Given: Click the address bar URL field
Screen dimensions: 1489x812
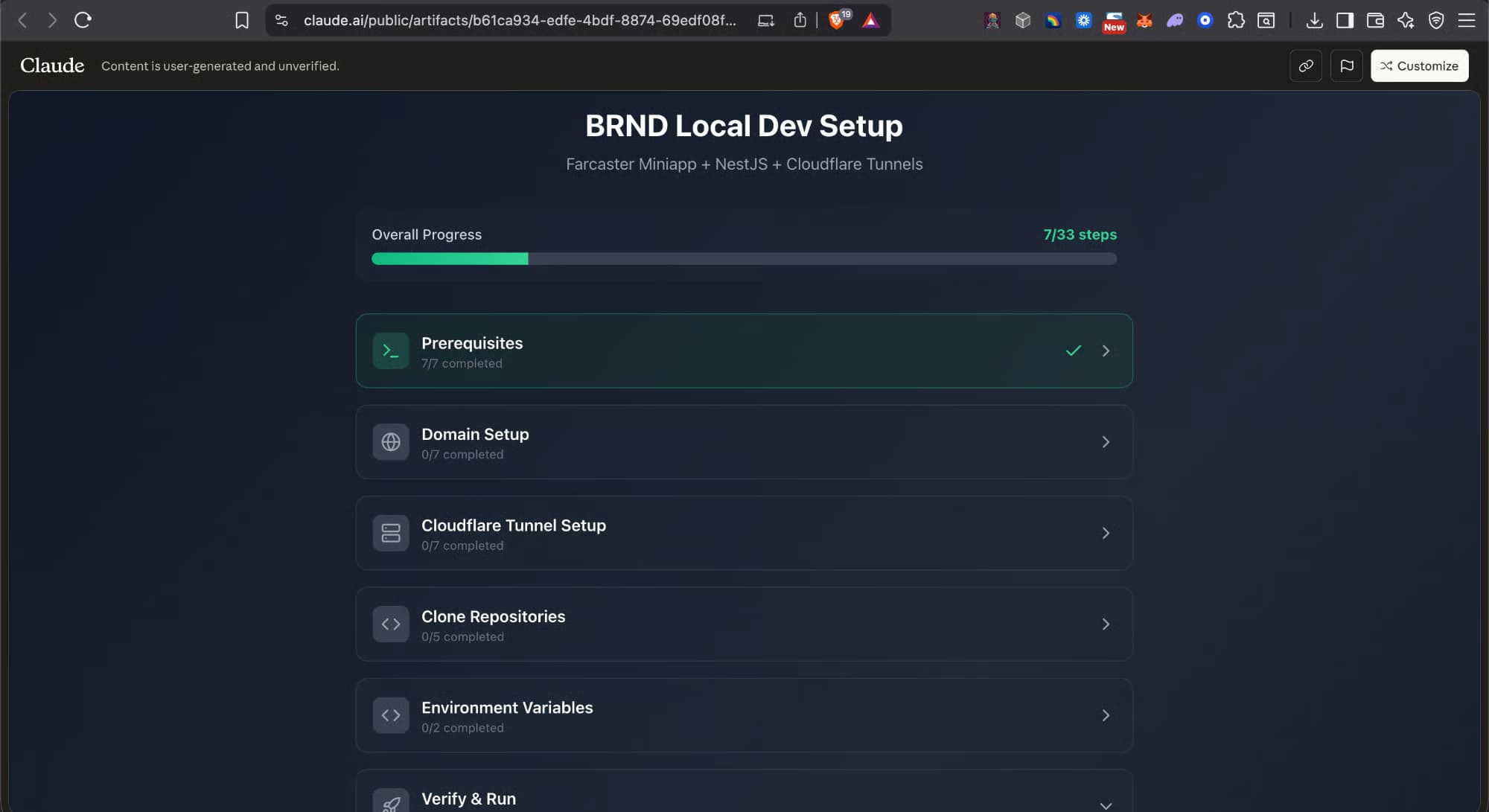Looking at the screenshot, I should [x=519, y=20].
